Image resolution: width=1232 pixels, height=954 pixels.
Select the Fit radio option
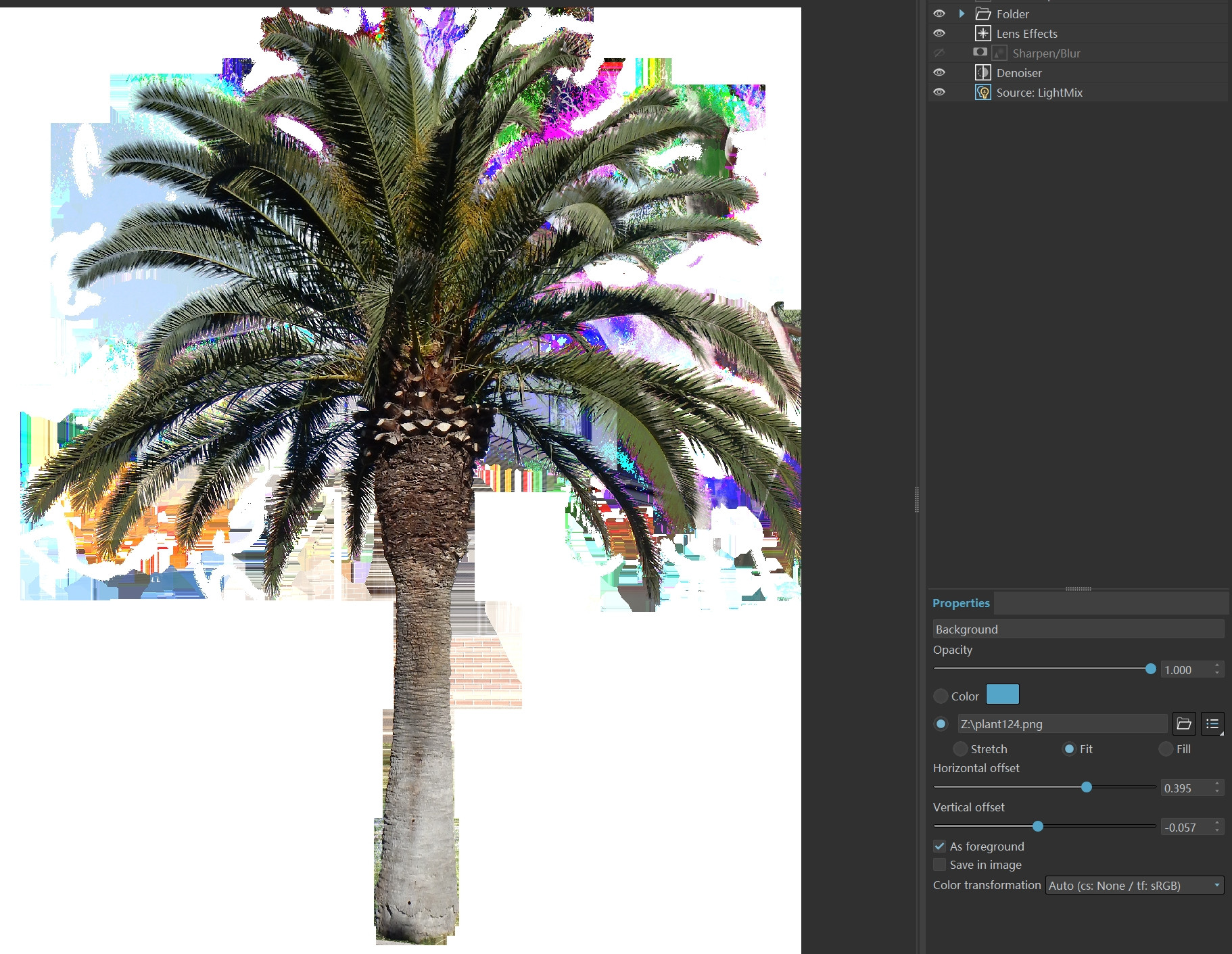[x=1069, y=748]
